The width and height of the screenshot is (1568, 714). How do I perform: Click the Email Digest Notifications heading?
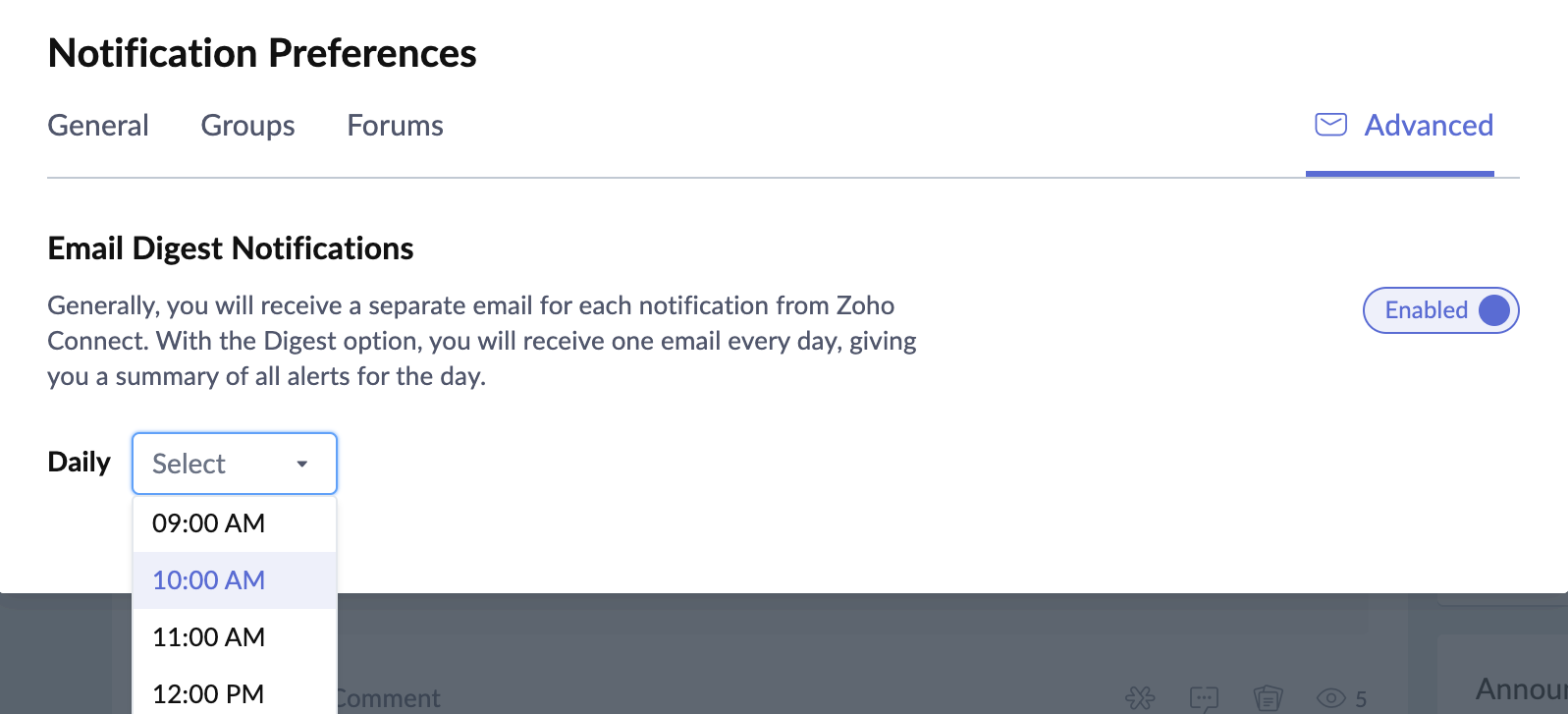tap(231, 248)
